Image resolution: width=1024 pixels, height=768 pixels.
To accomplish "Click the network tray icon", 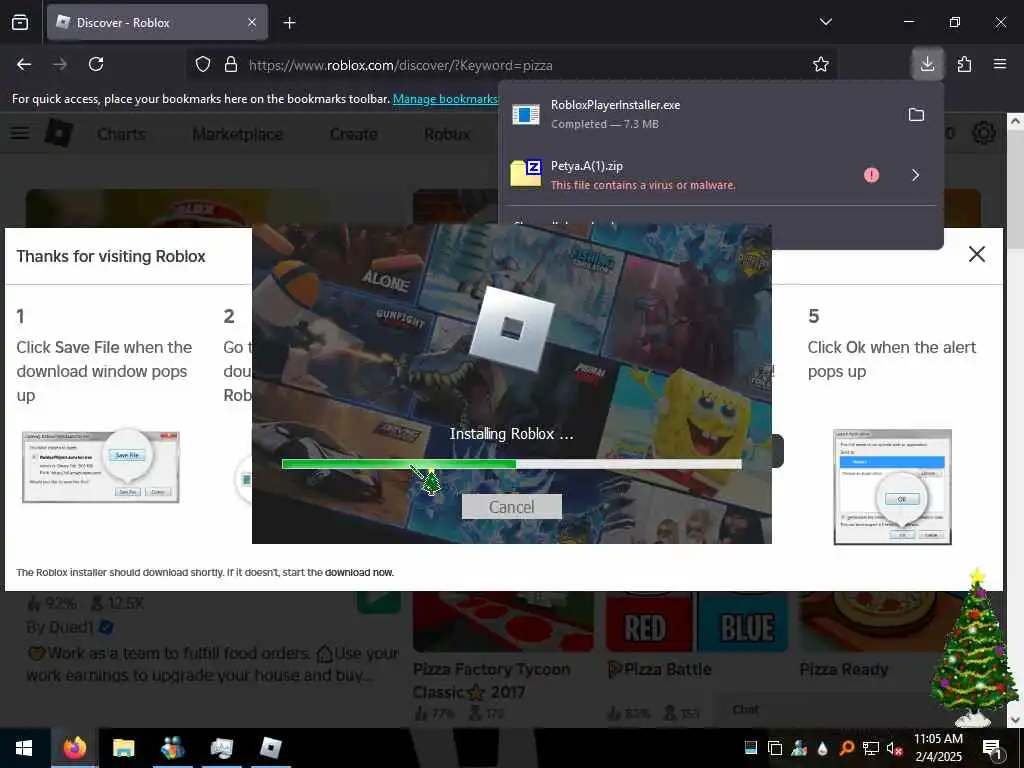I will (x=870, y=748).
